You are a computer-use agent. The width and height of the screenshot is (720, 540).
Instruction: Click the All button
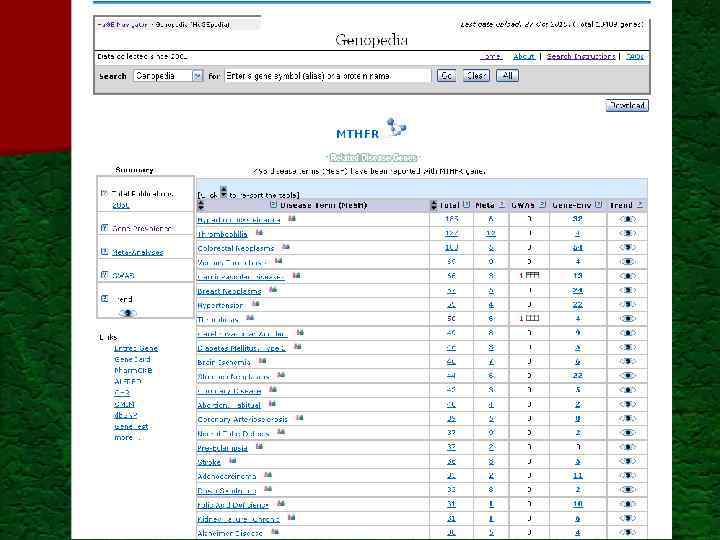(507, 75)
